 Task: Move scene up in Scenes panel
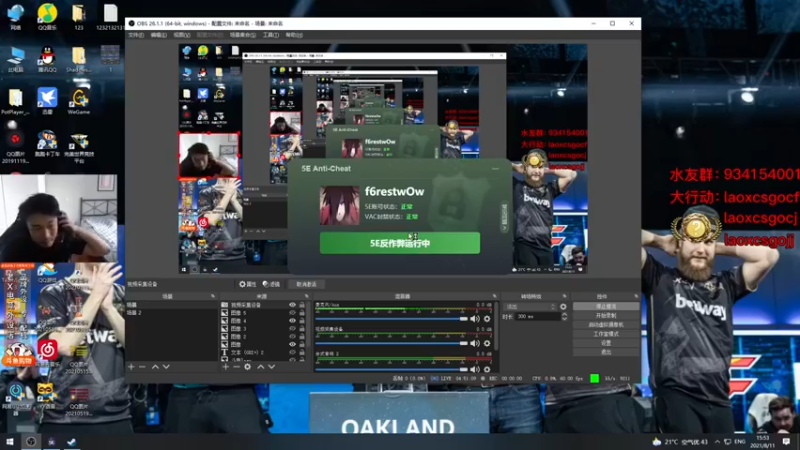click(155, 367)
